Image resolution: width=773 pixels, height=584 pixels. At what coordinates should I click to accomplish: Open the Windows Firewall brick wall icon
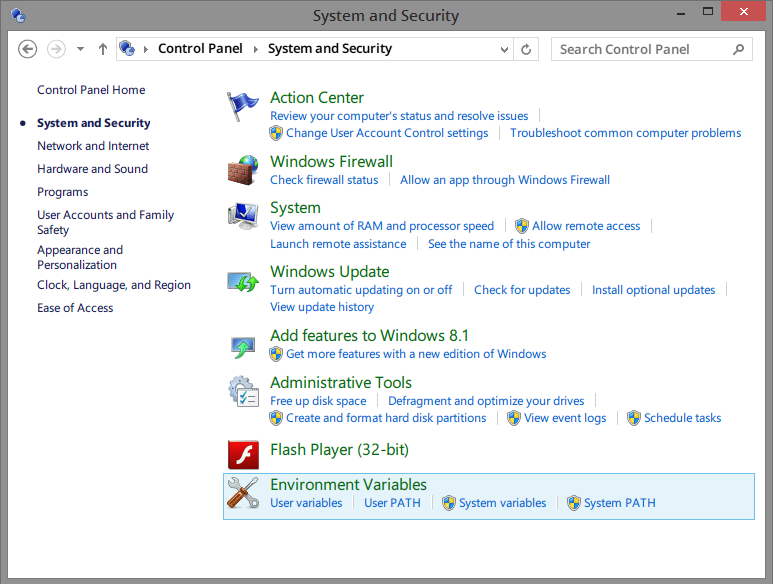[243, 170]
